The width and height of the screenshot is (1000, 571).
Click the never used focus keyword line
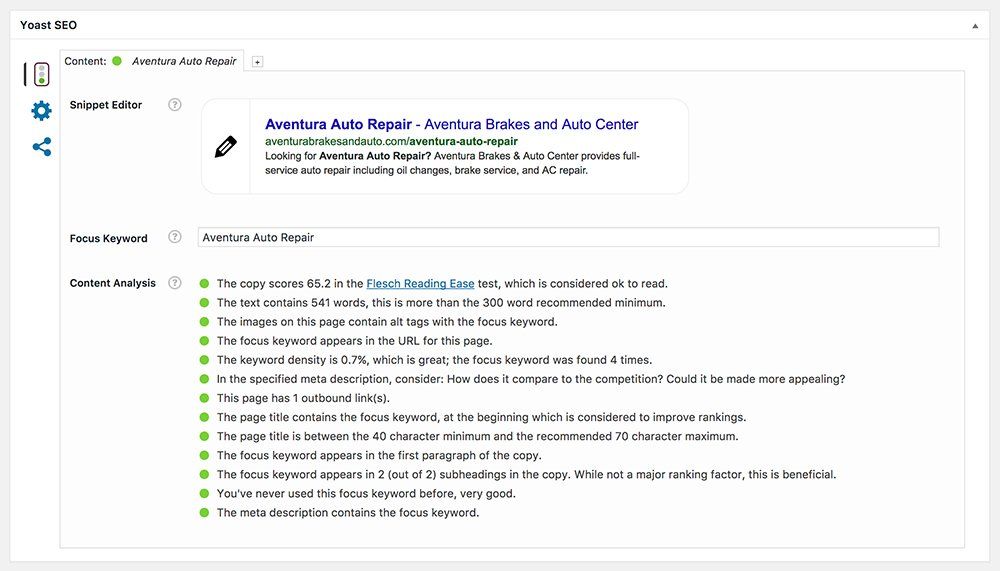(x=366, y=494)
